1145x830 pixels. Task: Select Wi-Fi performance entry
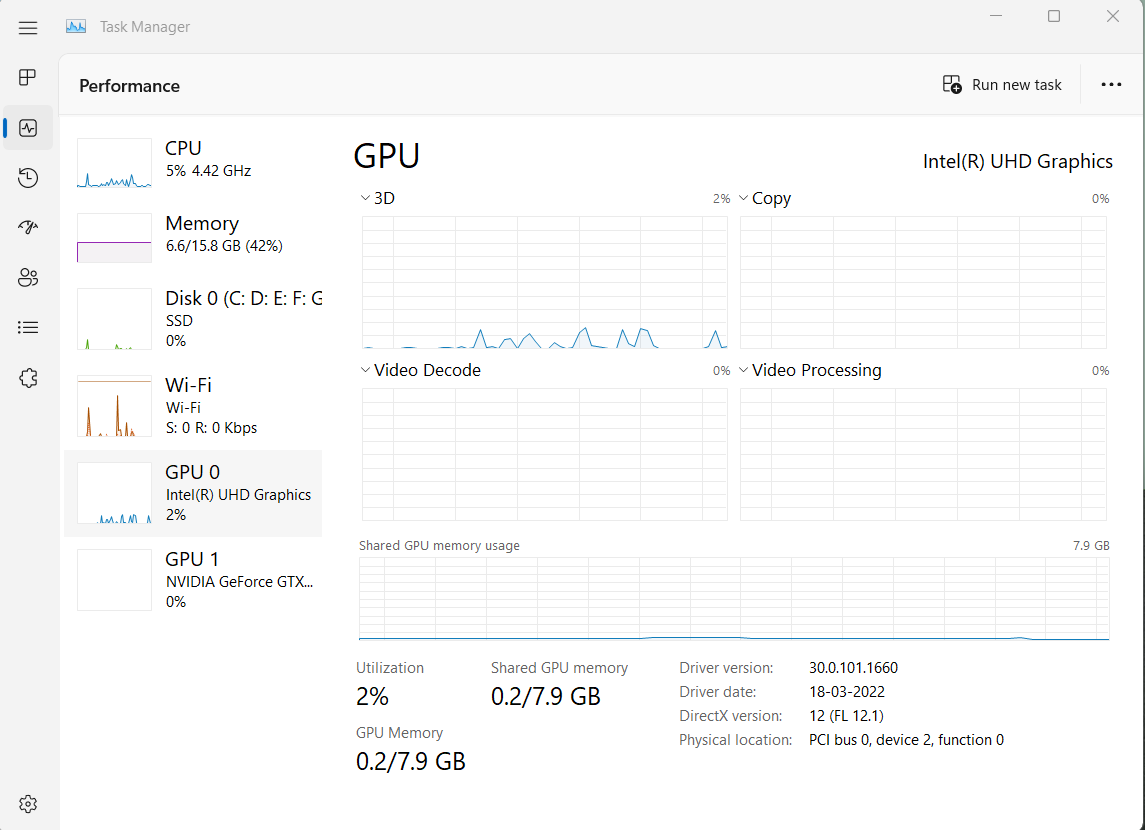pyautogui.click(x=194, y=406)
